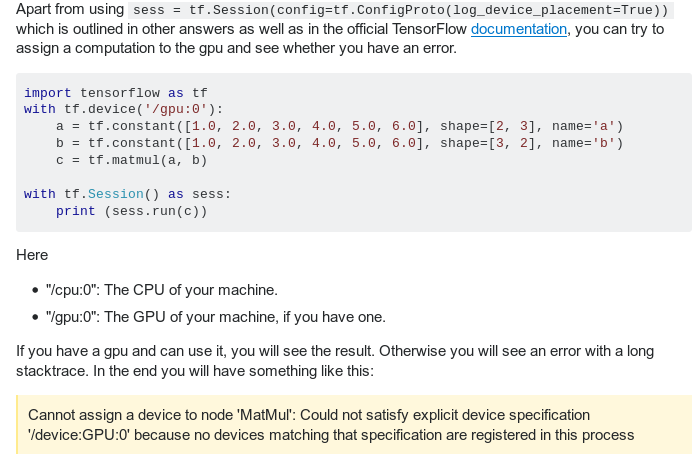Click the yellow 'Cannot assign a device' error quote

coord(350,425)
